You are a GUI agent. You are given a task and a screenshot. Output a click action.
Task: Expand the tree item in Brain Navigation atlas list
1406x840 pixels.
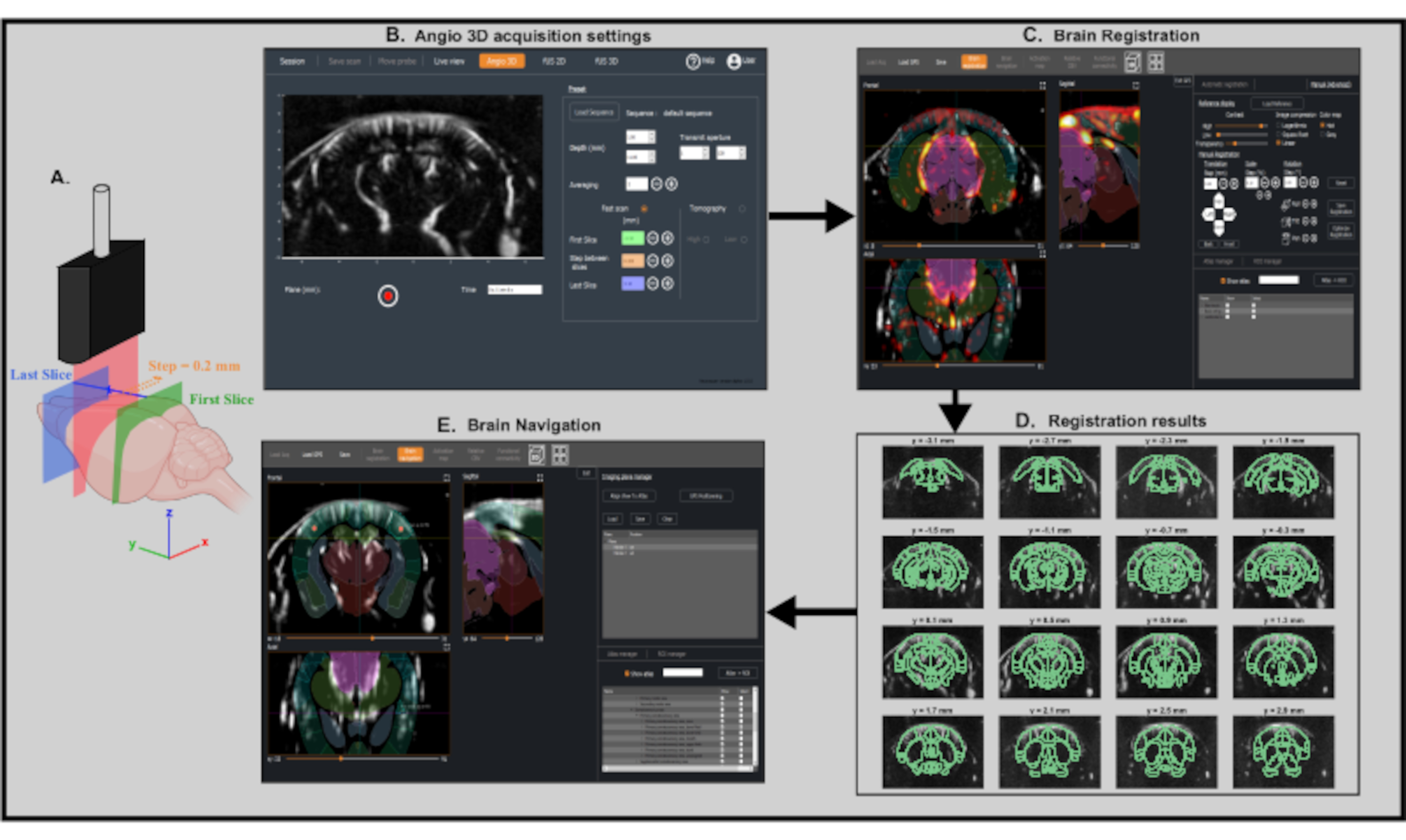point(632,709)
